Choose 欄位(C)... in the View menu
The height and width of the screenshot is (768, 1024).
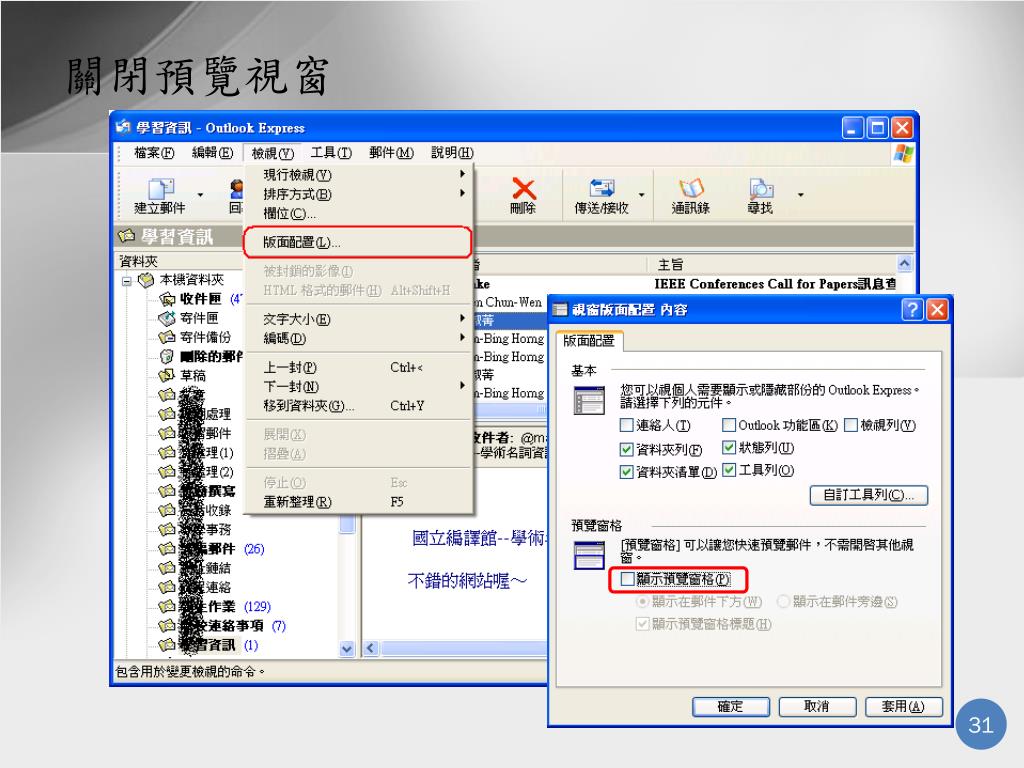pos(358,214)
